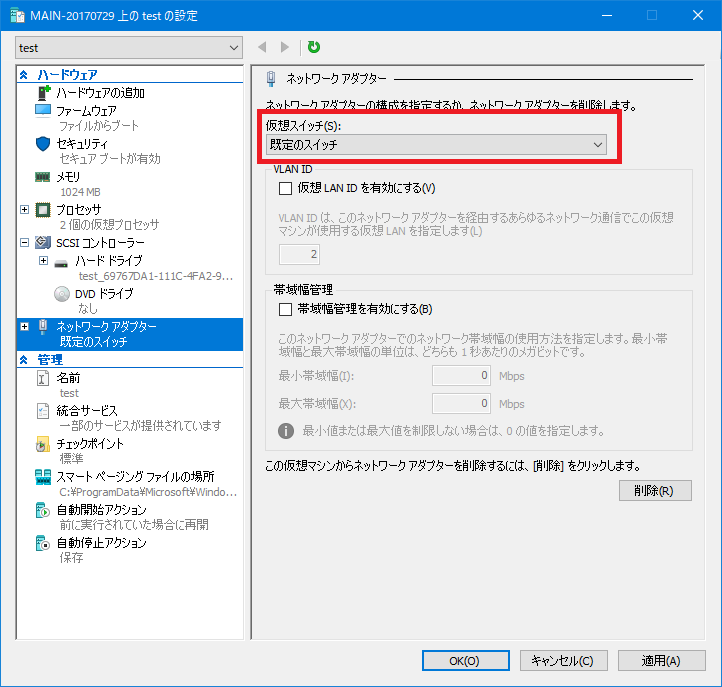Click the info icon near bandwidth note

(x=286, y=431)
